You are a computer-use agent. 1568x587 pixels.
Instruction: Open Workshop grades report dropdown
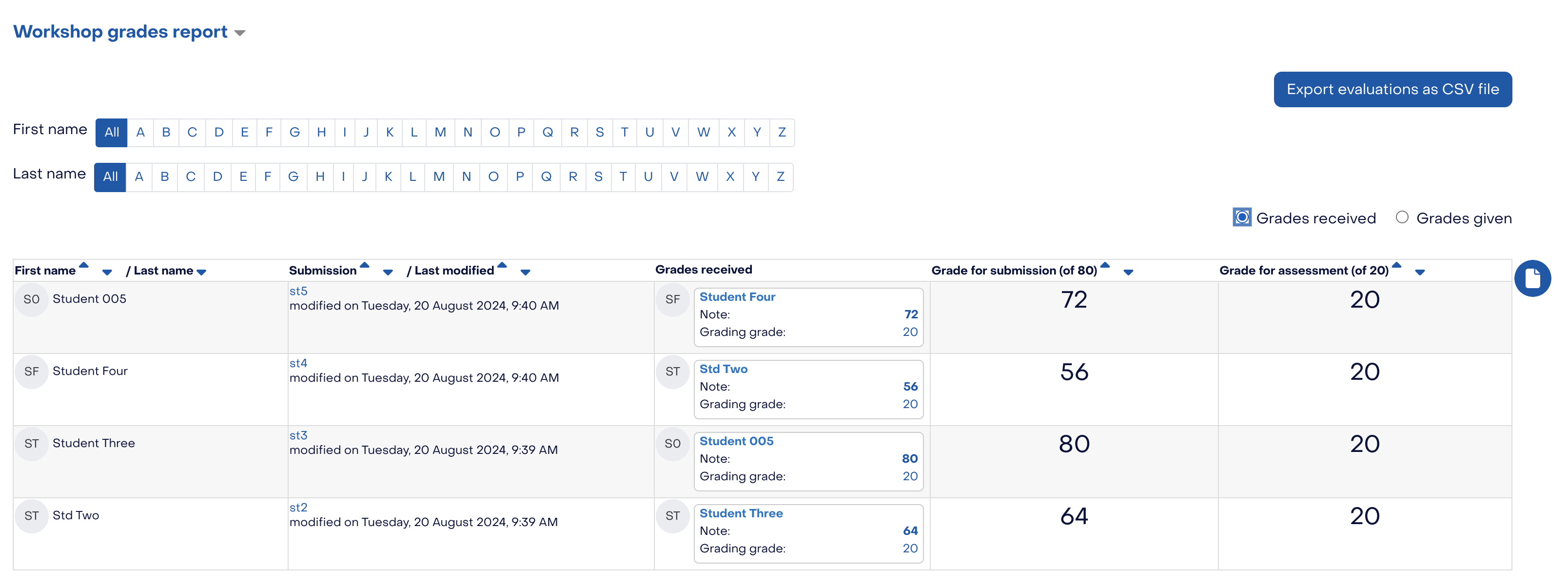240,33
